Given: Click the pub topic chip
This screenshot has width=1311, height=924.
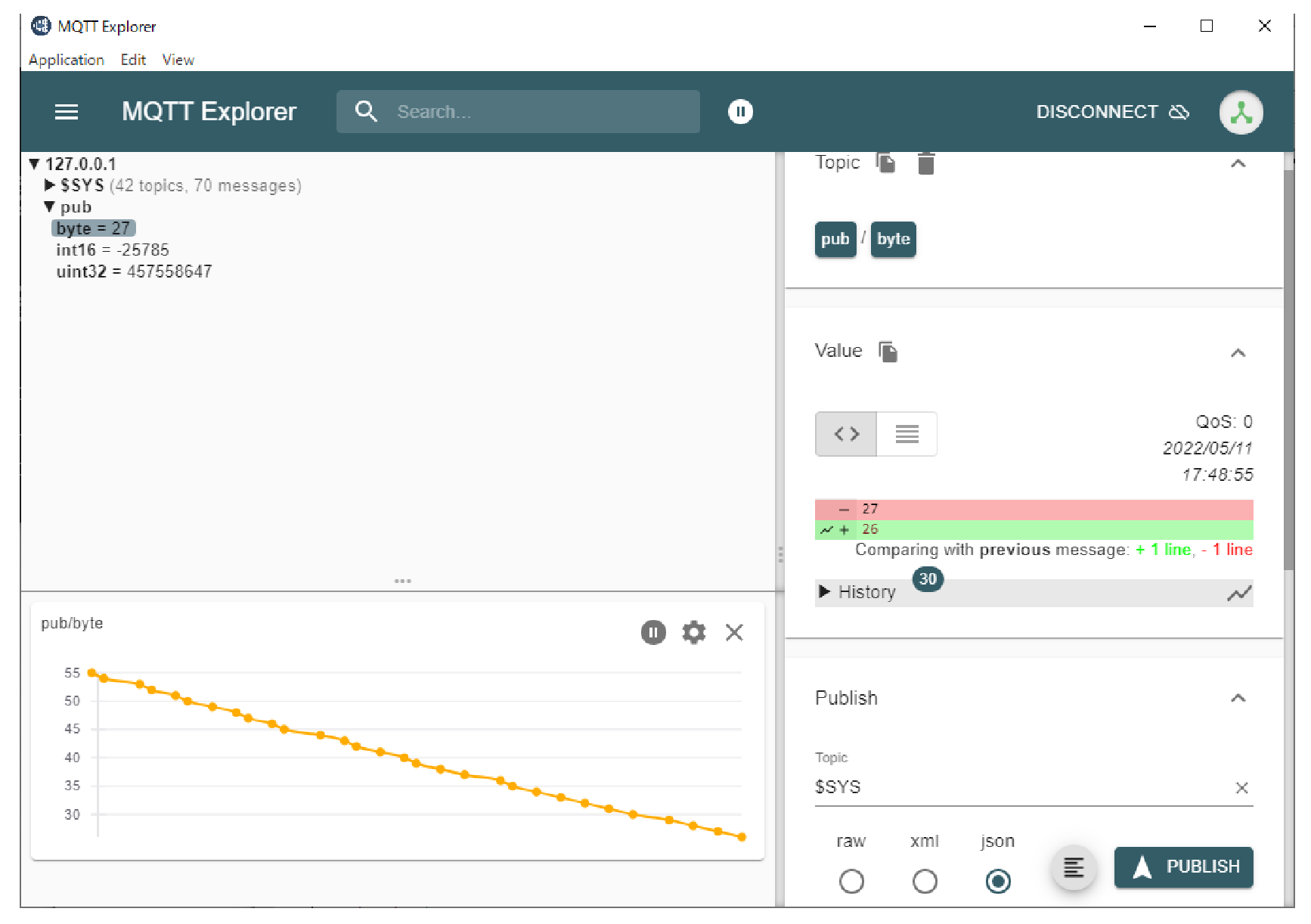Looking at the screenshot, I should (835, 239).
